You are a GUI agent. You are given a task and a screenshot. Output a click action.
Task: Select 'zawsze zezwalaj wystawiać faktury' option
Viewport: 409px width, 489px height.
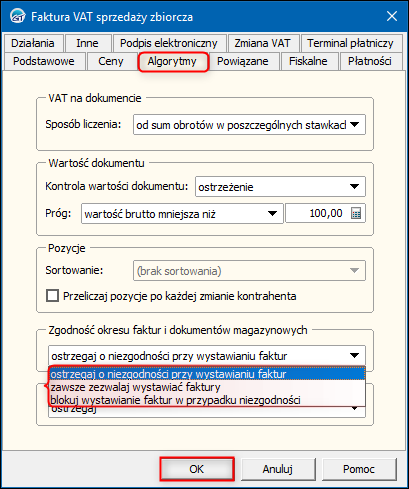[x=207, y=387]
